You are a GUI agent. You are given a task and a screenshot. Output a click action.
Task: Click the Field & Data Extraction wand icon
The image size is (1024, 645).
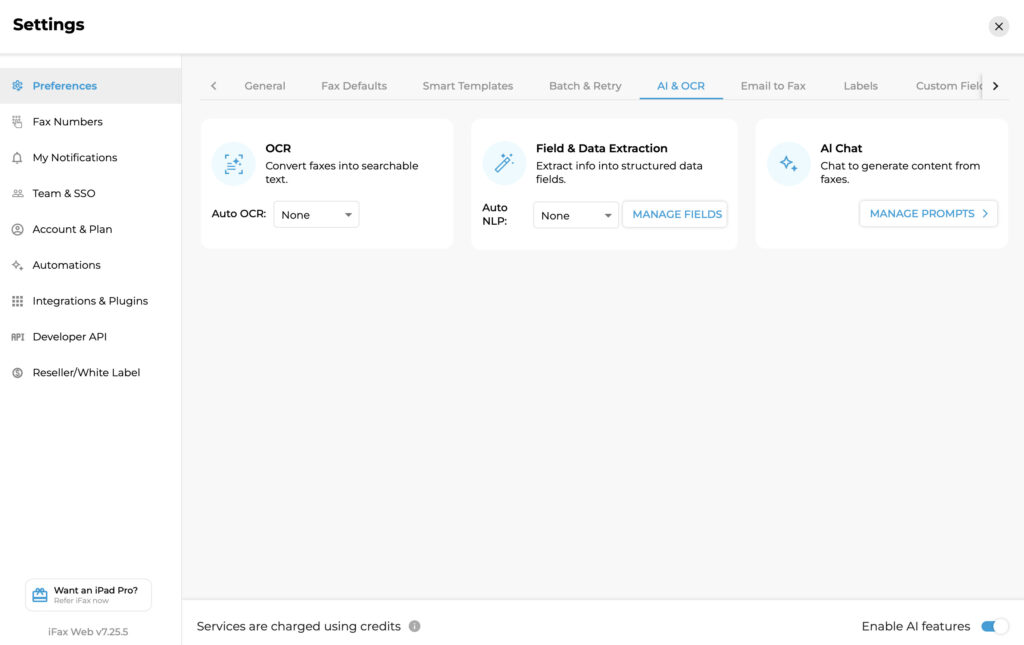tap(504, 164)
